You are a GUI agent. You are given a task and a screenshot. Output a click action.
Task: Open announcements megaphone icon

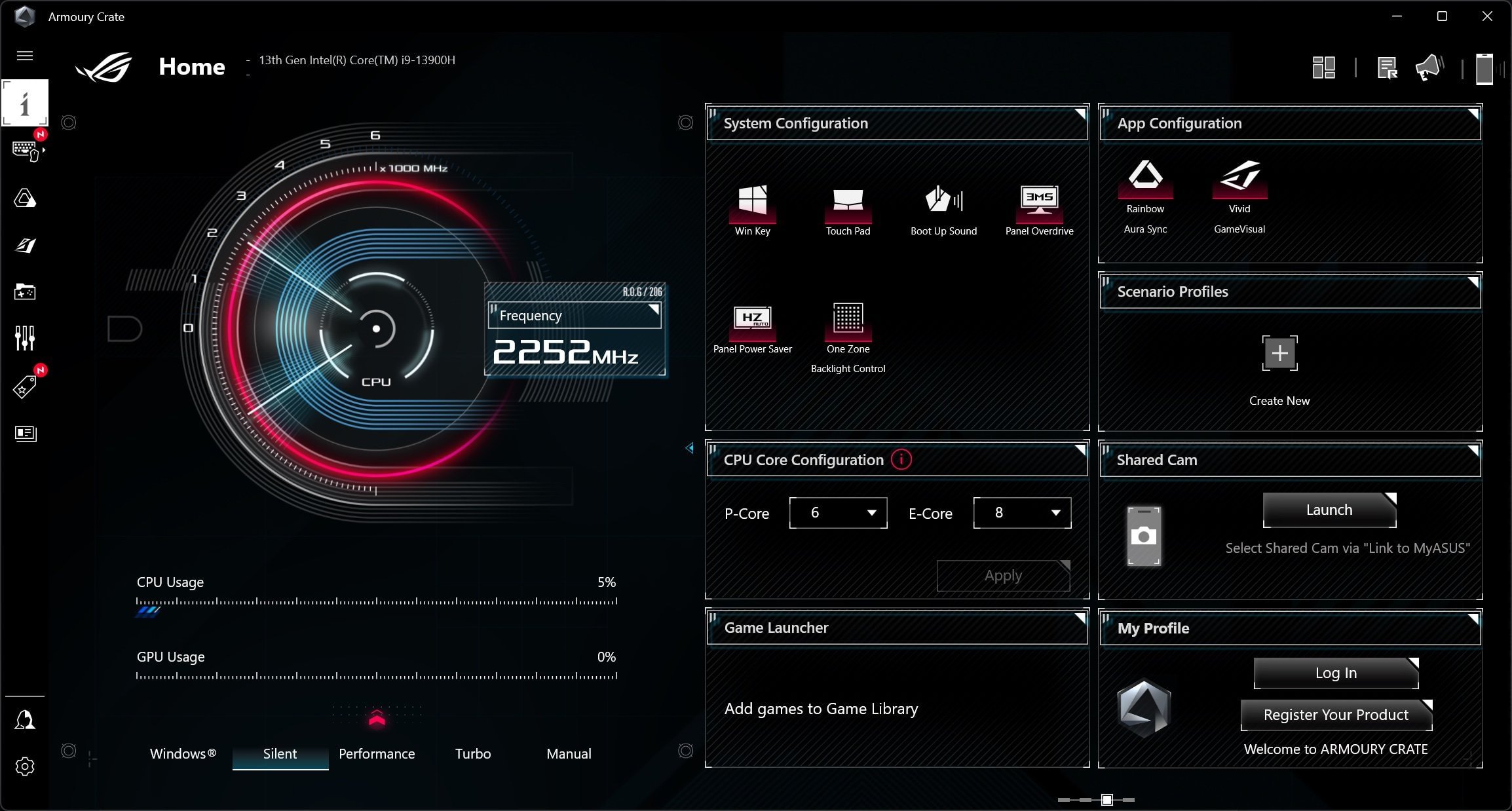coord(1429,67)
